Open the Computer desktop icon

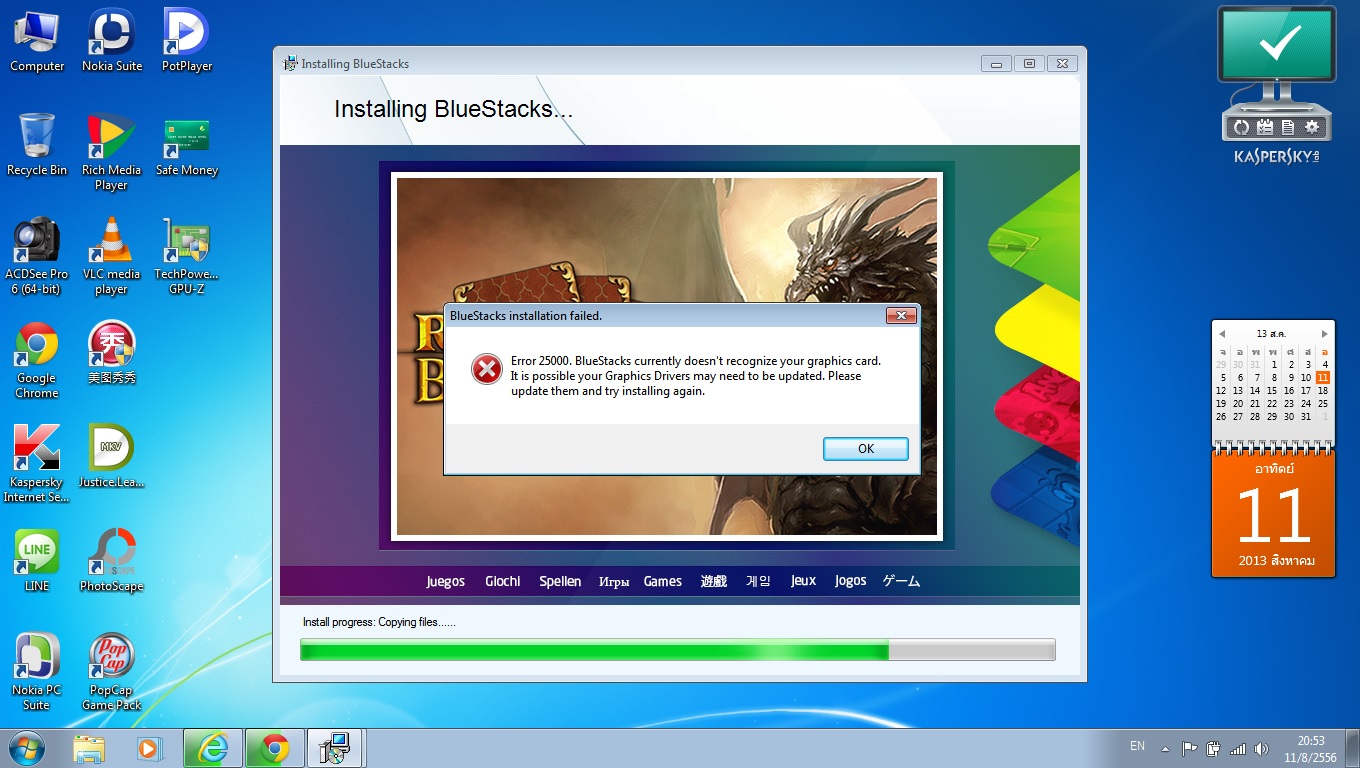click(x=37, y=41)
